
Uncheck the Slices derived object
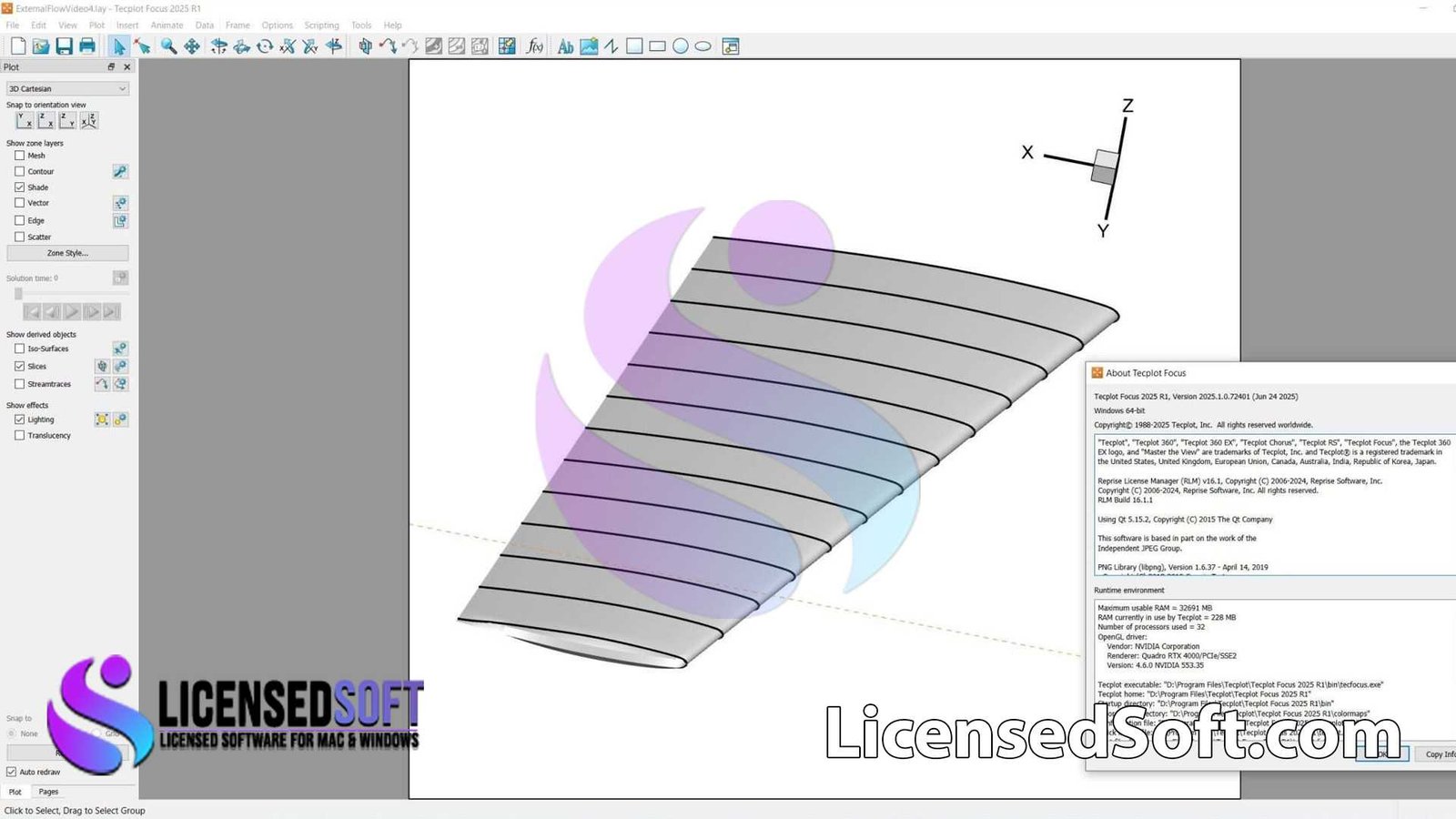coord(19,366)
